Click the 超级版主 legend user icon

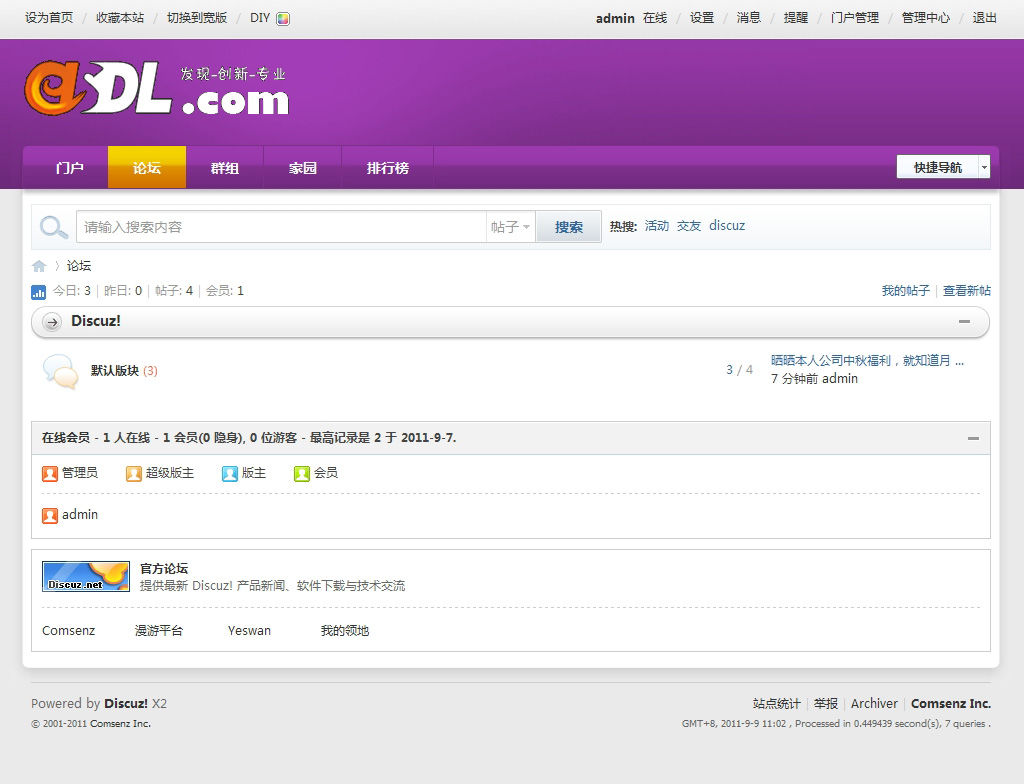[134, 474]
